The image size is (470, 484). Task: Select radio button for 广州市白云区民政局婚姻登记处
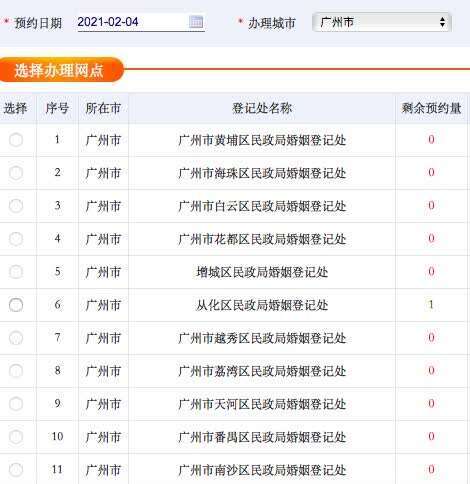(16, 206)
